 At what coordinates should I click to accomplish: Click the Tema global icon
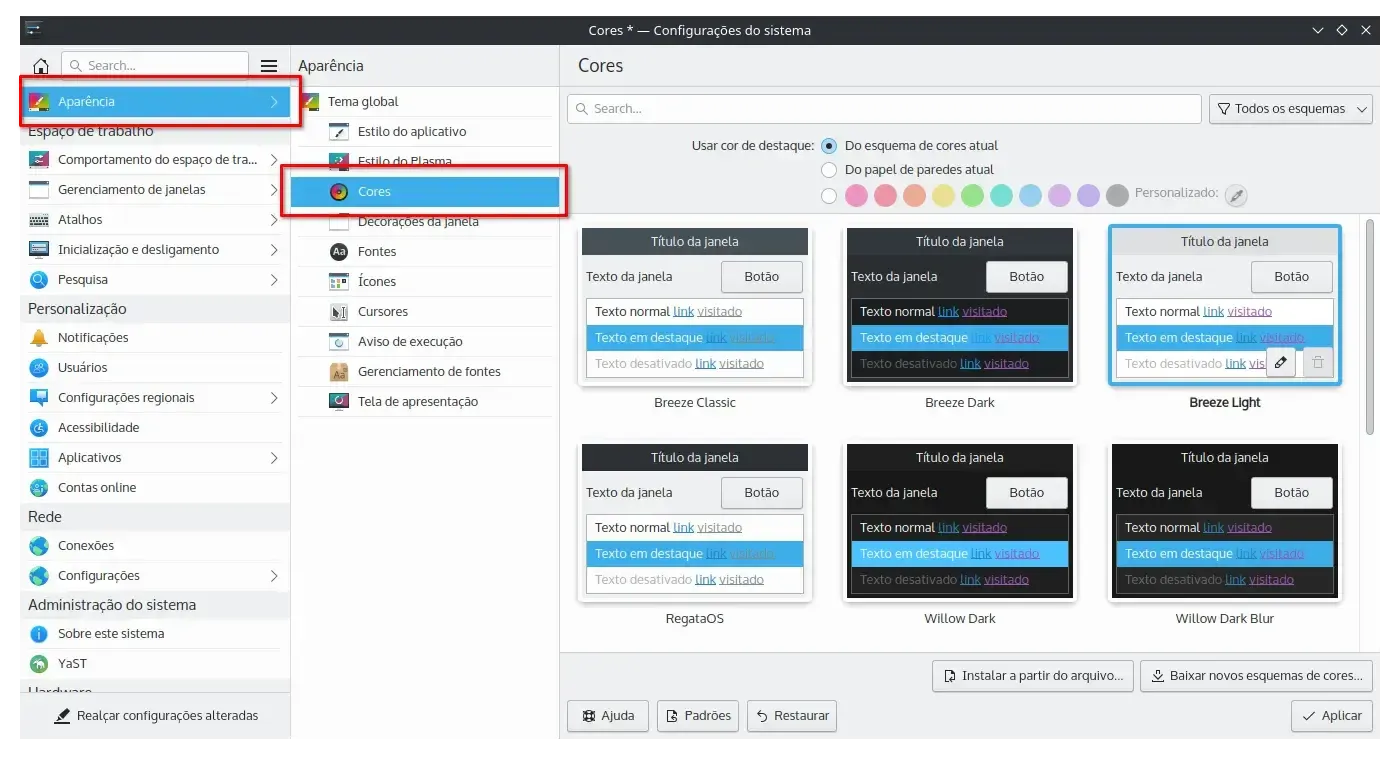[x=310, y=102]
